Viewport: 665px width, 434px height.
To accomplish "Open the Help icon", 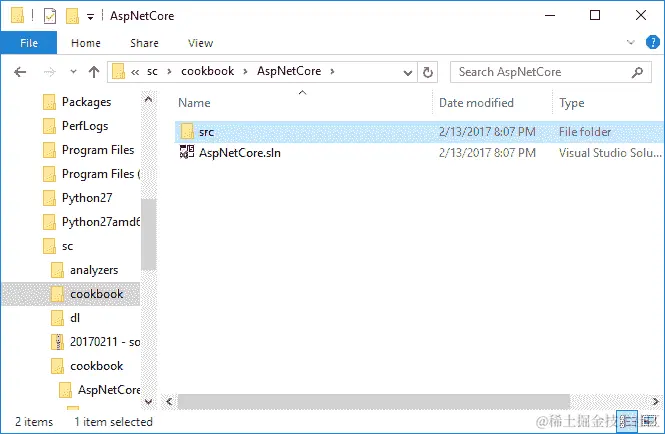I will pos(652,42).
